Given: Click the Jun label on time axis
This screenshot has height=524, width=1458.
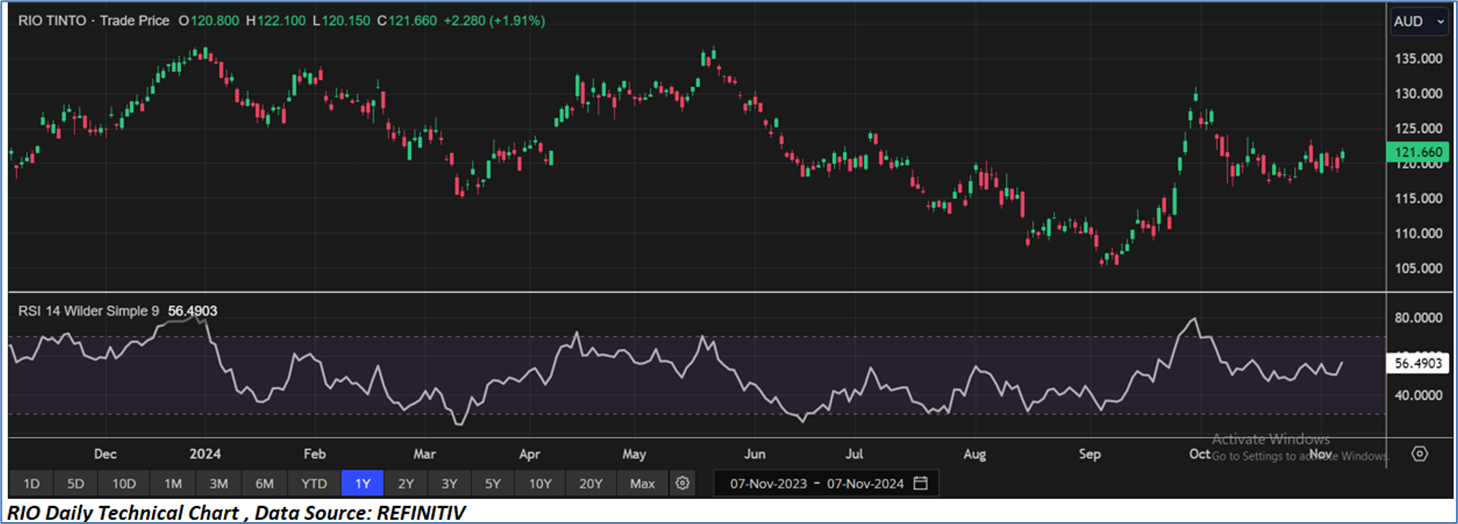Looking at the screenshot, I should tap(755, 454).
